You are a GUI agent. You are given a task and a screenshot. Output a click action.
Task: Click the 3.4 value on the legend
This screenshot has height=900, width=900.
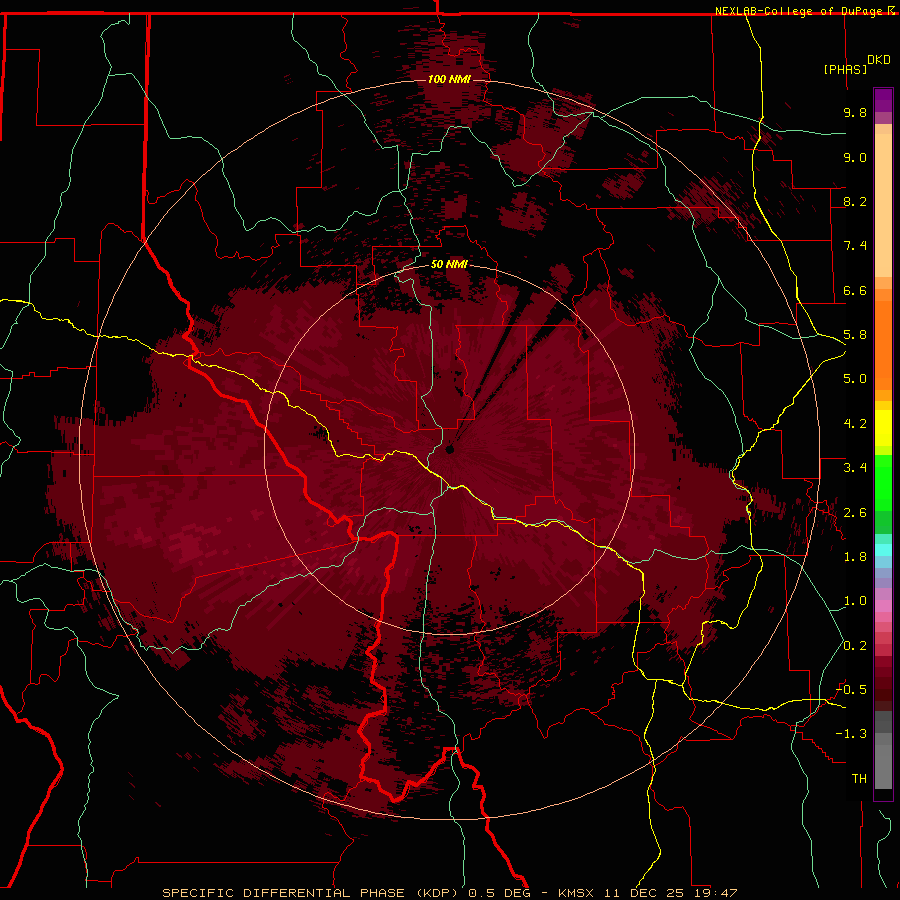855,468
